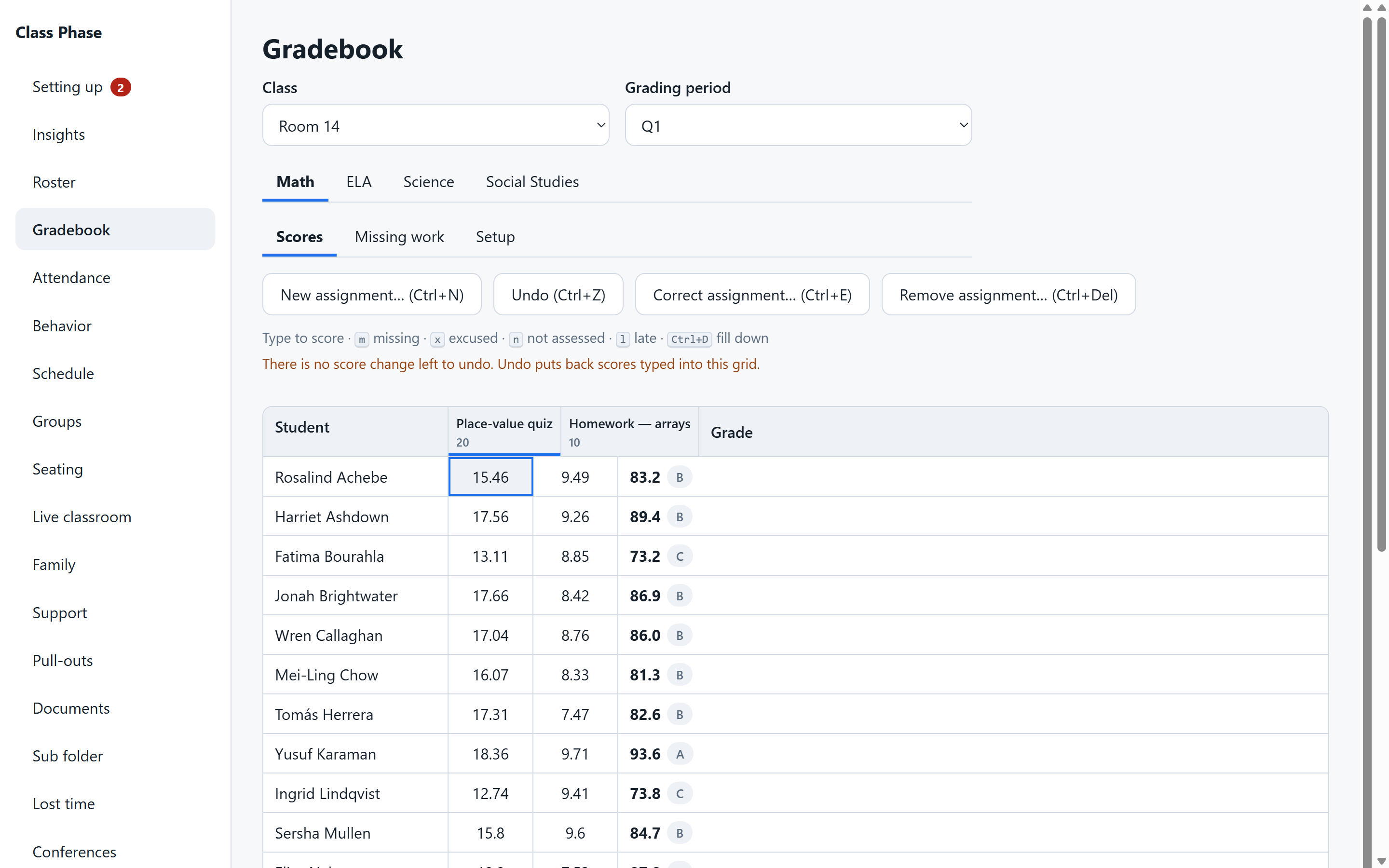
Task: Click the A grade badge for Yusuf Karaman
Action: tap(680, 754)
